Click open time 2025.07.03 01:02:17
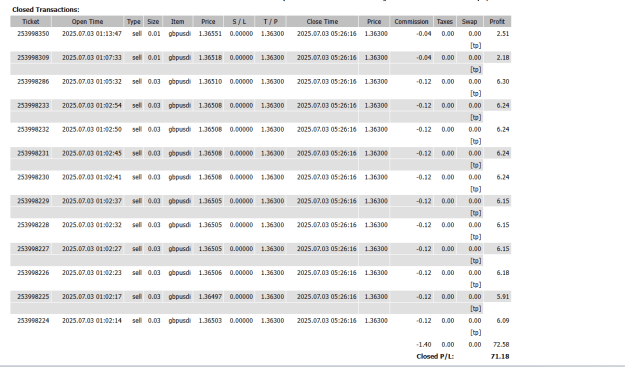Viewport: 625px width, 367px height. coord(92,297)
